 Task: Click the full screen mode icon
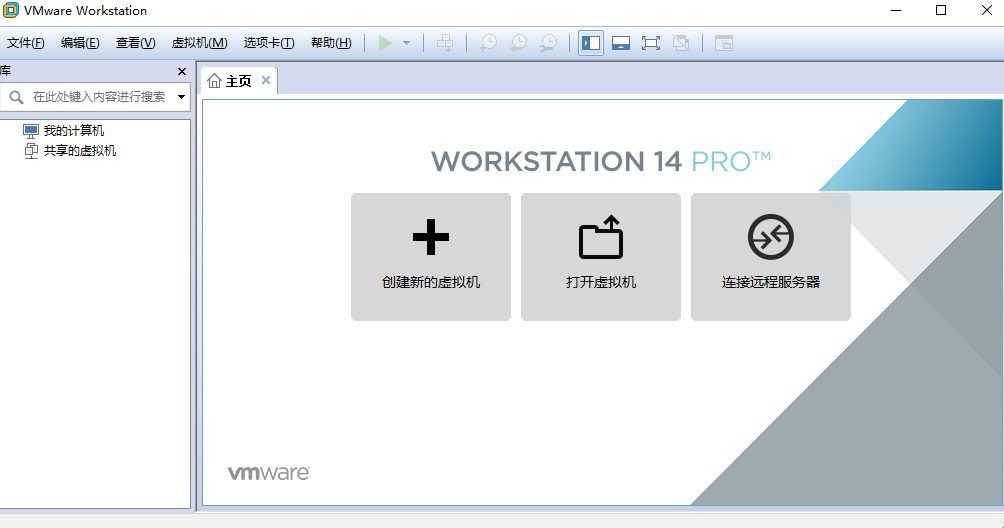click(x=651, y=44)
